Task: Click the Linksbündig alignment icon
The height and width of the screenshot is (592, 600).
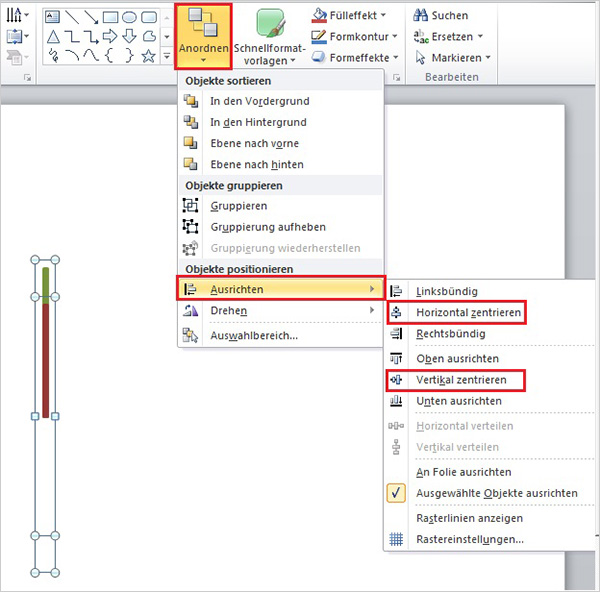Action: (397, 291)
